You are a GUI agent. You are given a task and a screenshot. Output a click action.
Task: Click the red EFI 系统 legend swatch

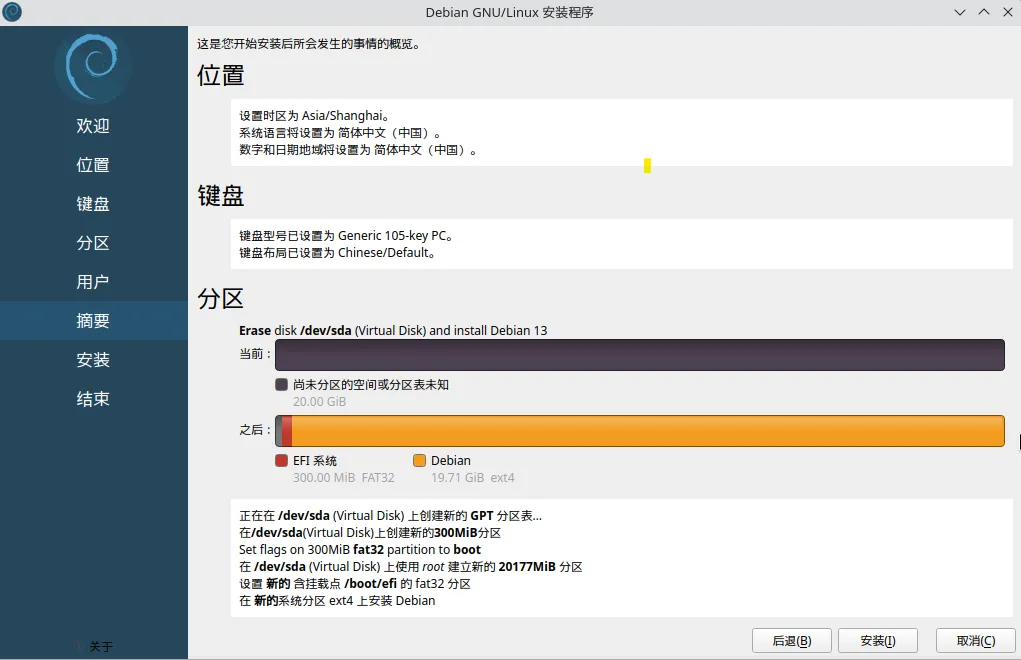pyautogui.click(x=281, y=460)
